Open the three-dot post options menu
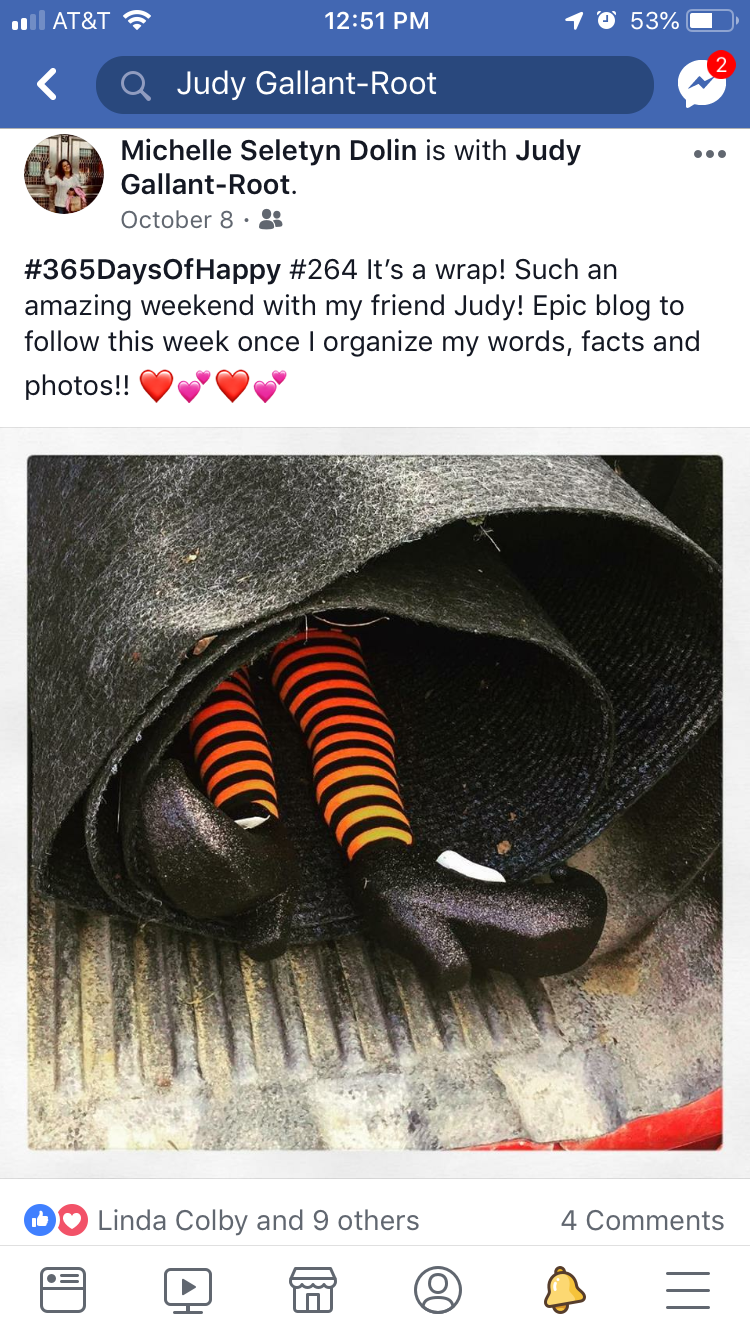 coord(709,154)
